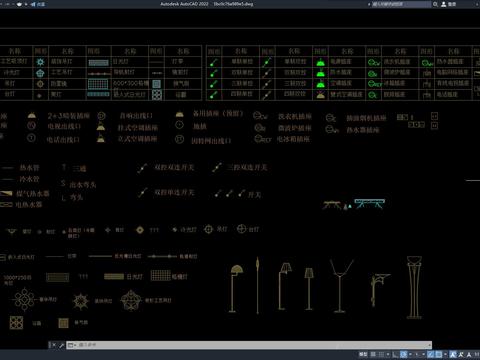Select the 冷水管 label in drawing
480x360 pixels.
click(29, 179)
